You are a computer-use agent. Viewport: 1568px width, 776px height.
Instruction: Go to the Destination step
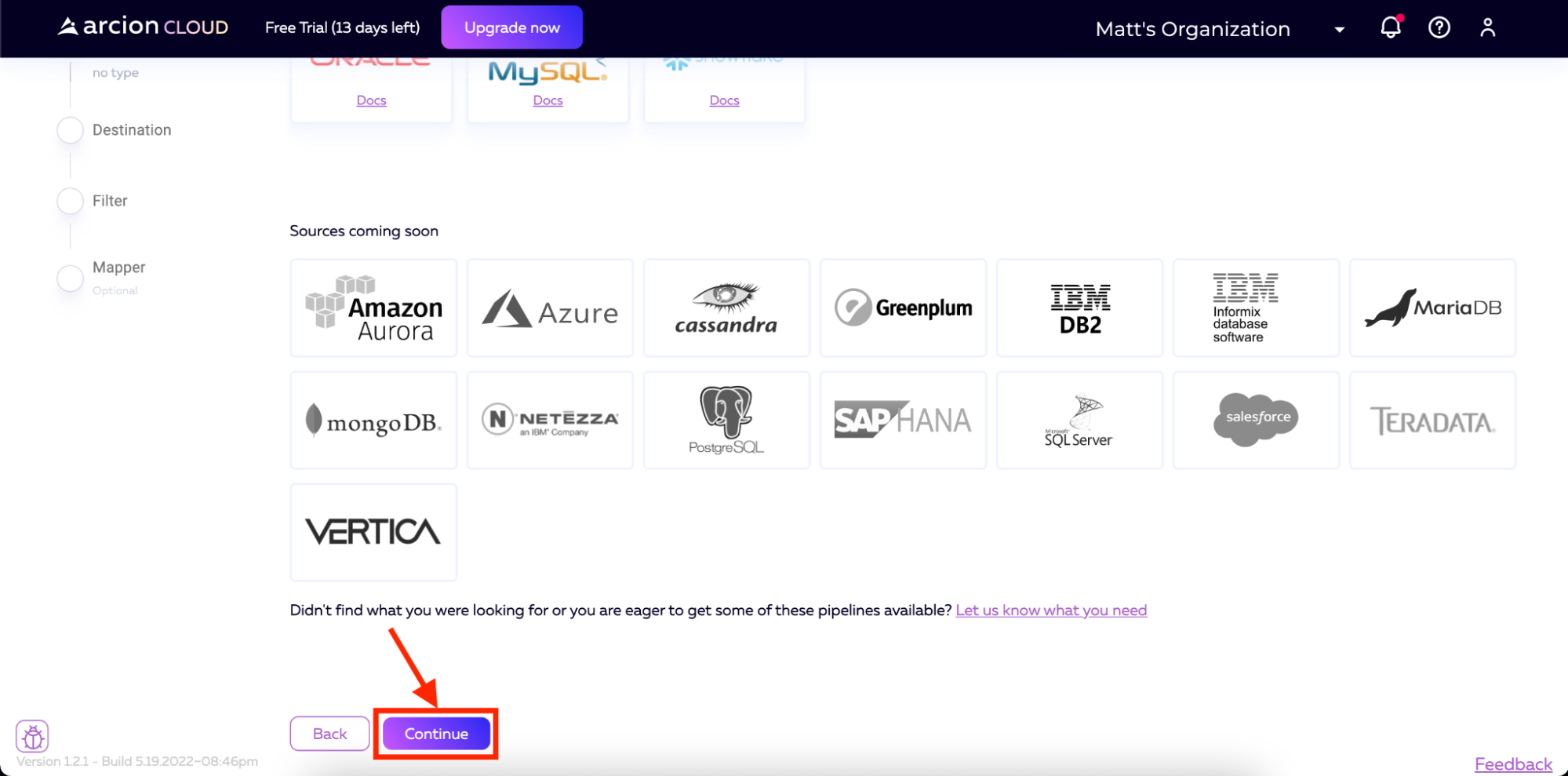[x=115, y=130]
